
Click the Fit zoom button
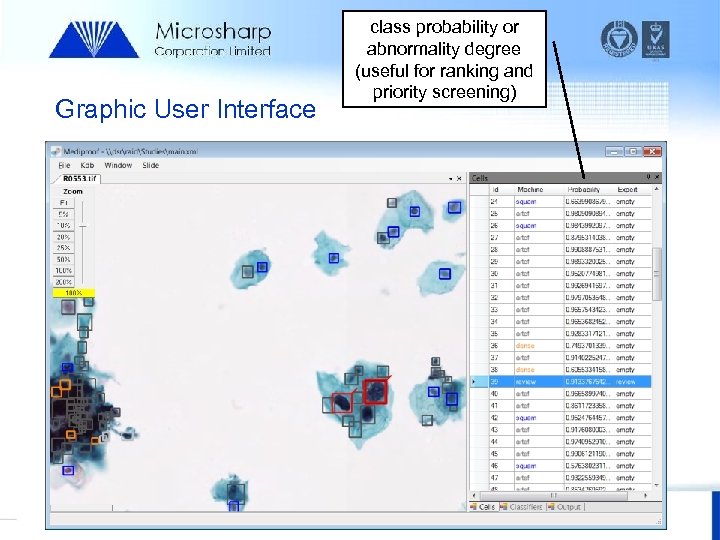coord(64,202)
